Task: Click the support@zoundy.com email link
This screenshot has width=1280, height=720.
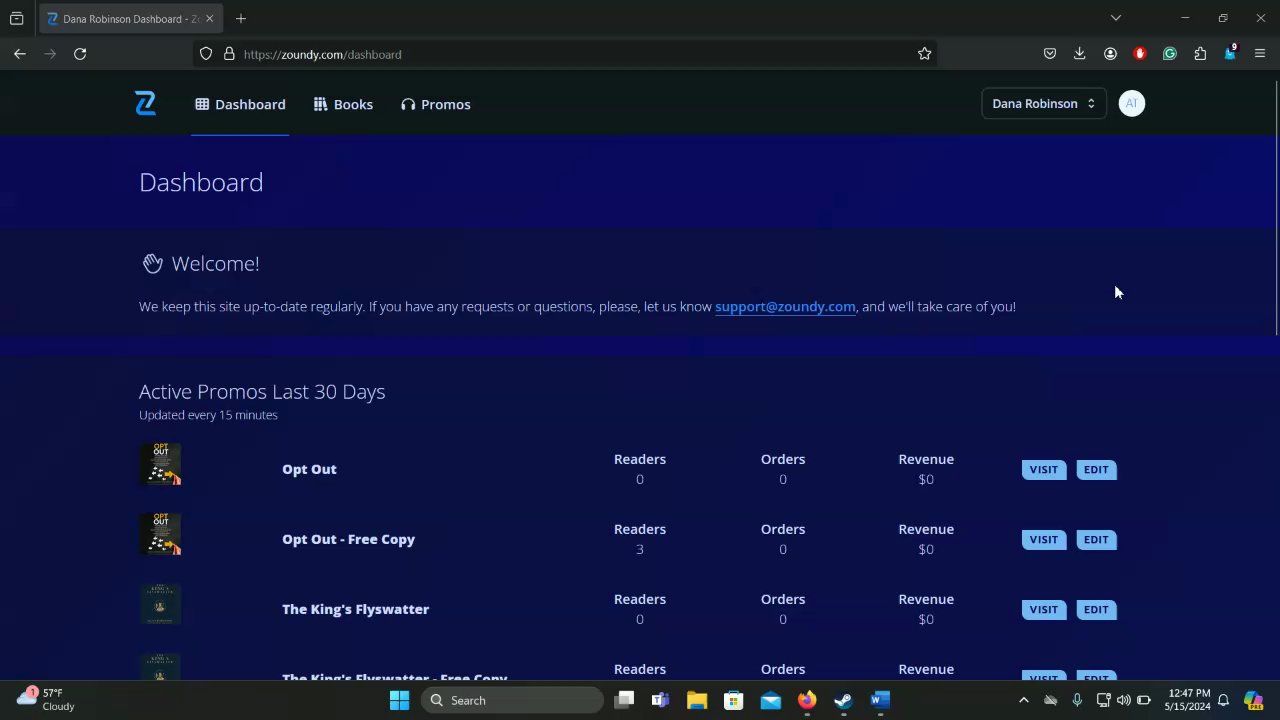Action: (785, 307)
